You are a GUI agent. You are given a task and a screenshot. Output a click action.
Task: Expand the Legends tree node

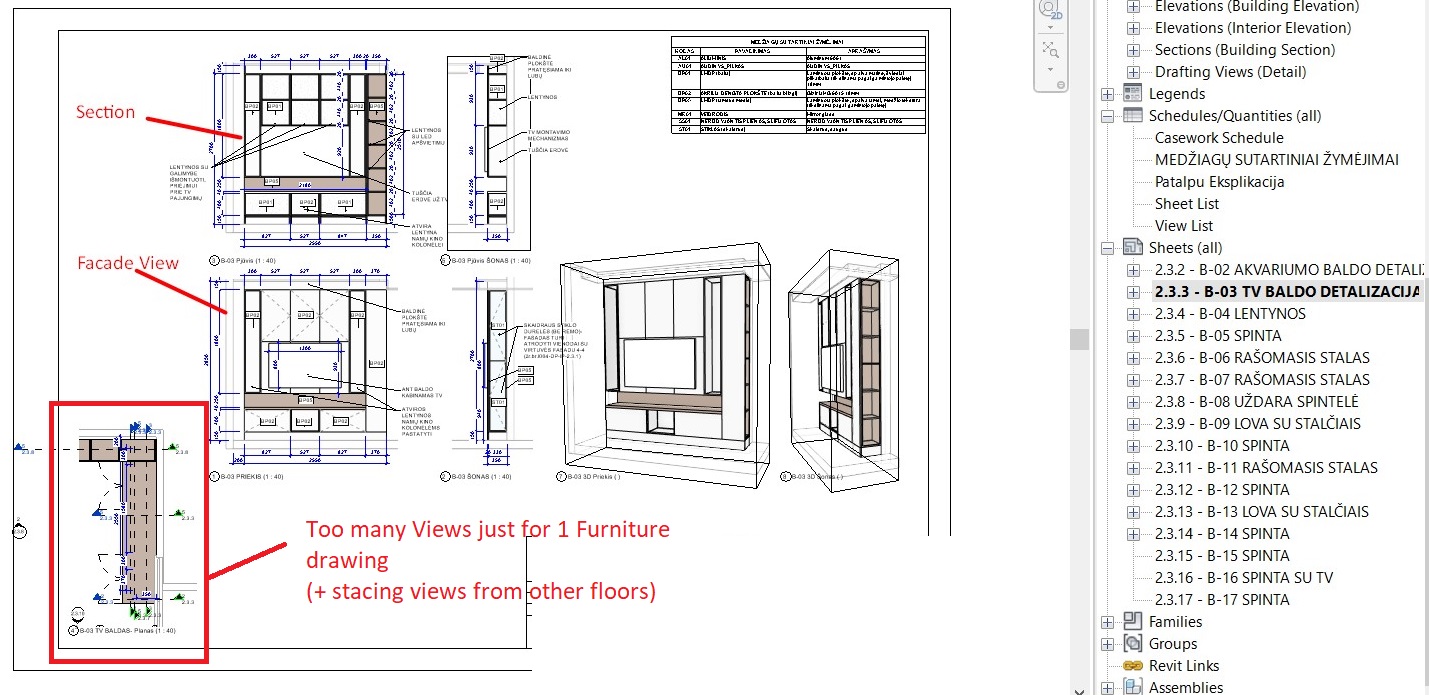point(1107,93)
